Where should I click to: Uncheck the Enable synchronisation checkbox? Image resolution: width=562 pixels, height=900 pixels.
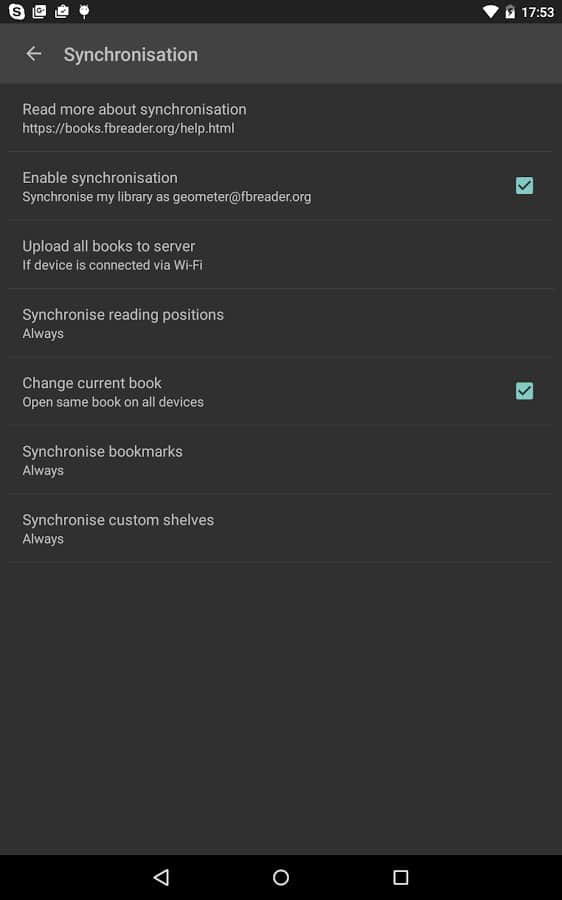(524, 185)
